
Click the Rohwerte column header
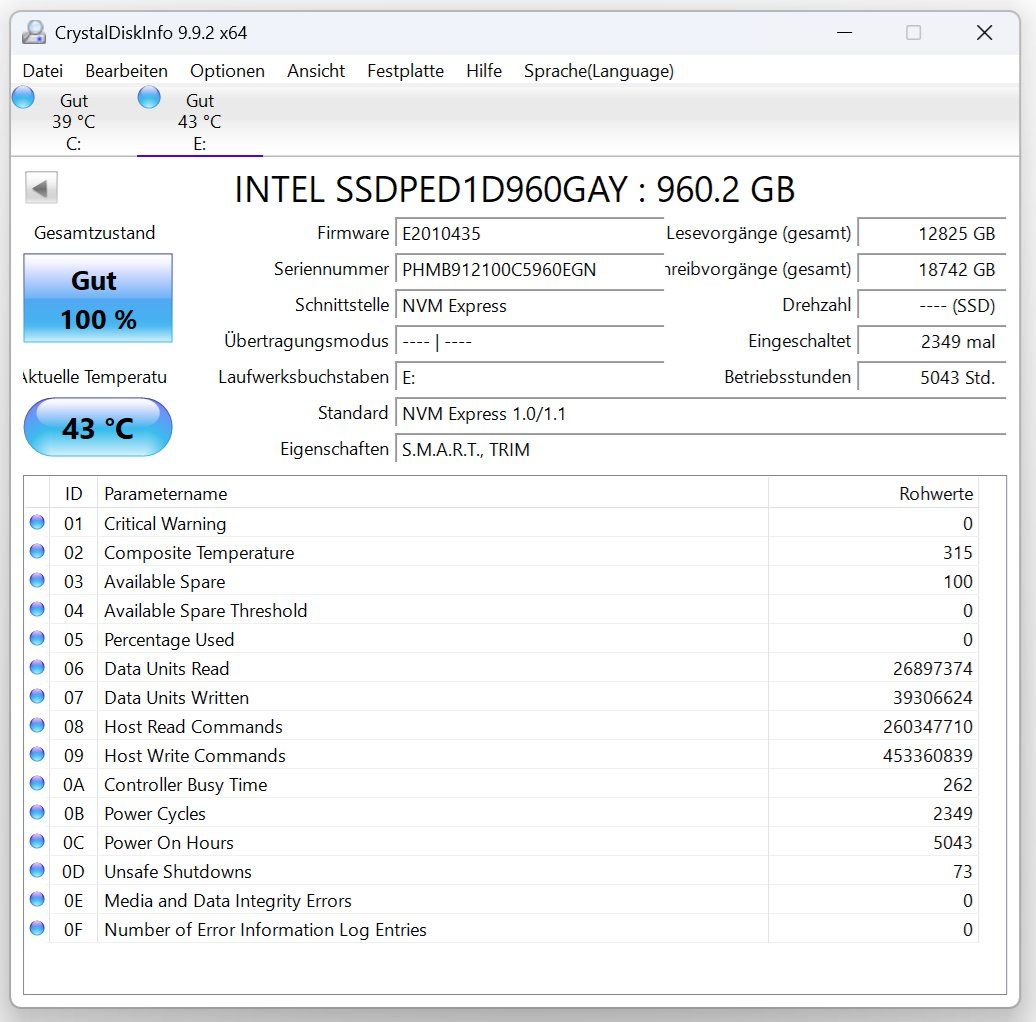click(873, 493)
